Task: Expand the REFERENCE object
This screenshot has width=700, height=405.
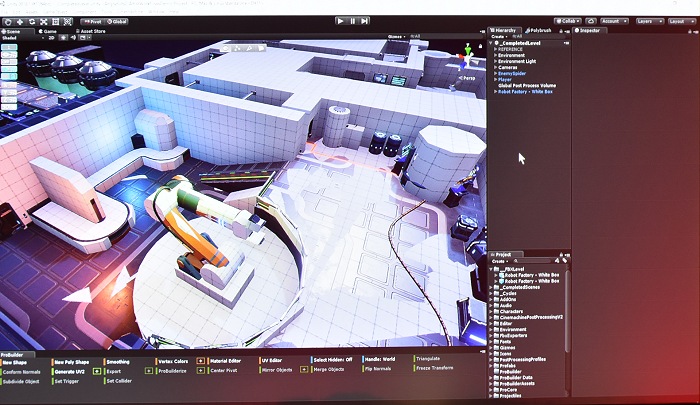Action: point(496,49)
